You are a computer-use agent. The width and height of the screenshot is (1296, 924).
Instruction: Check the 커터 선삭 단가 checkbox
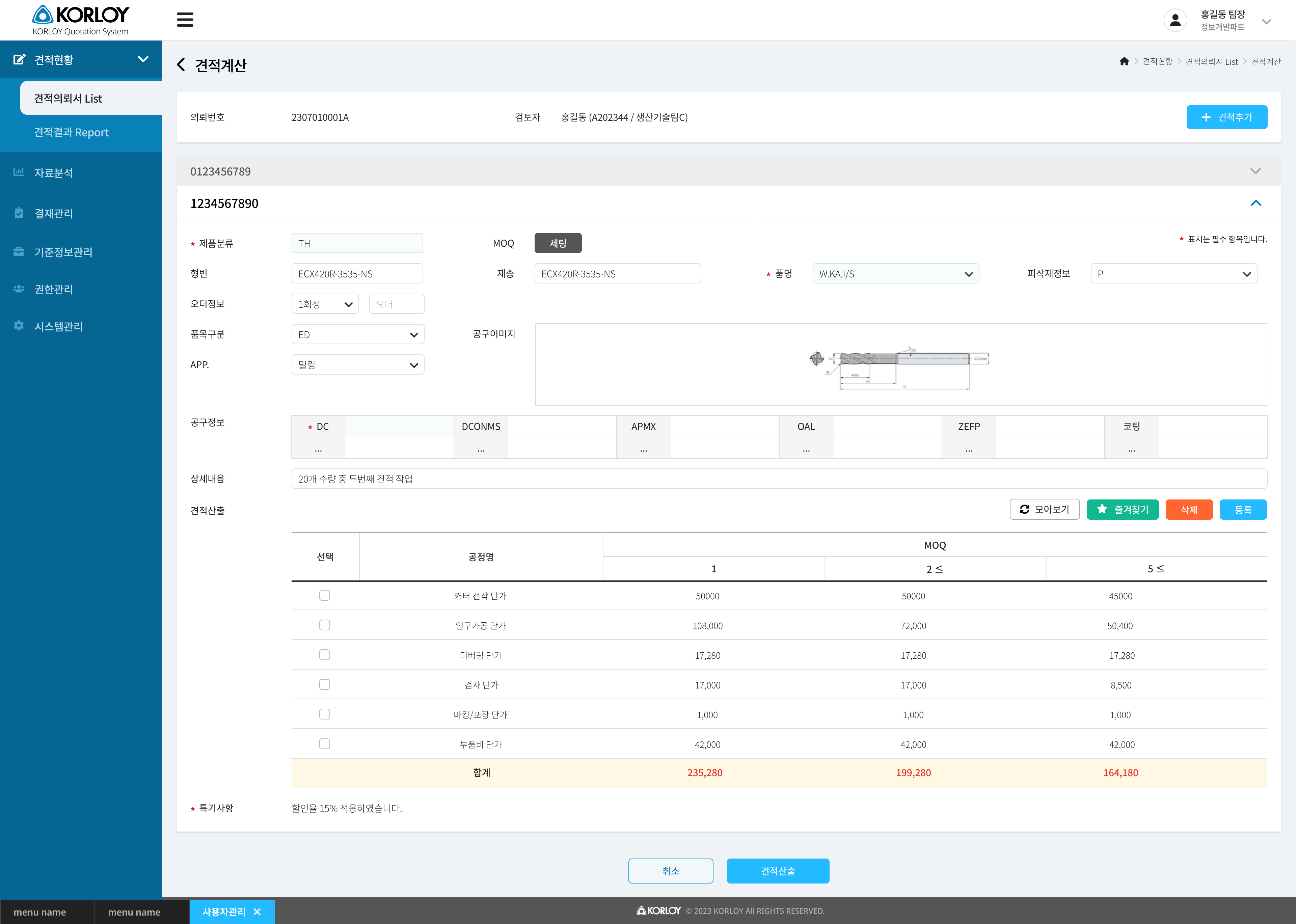(x=324, y=596)
